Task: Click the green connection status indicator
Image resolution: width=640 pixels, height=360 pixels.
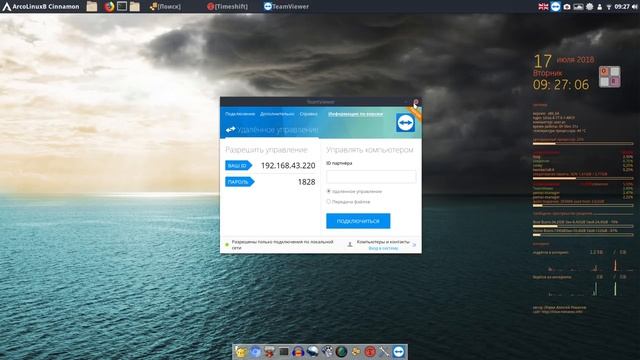Action: [x=227, y=245]
